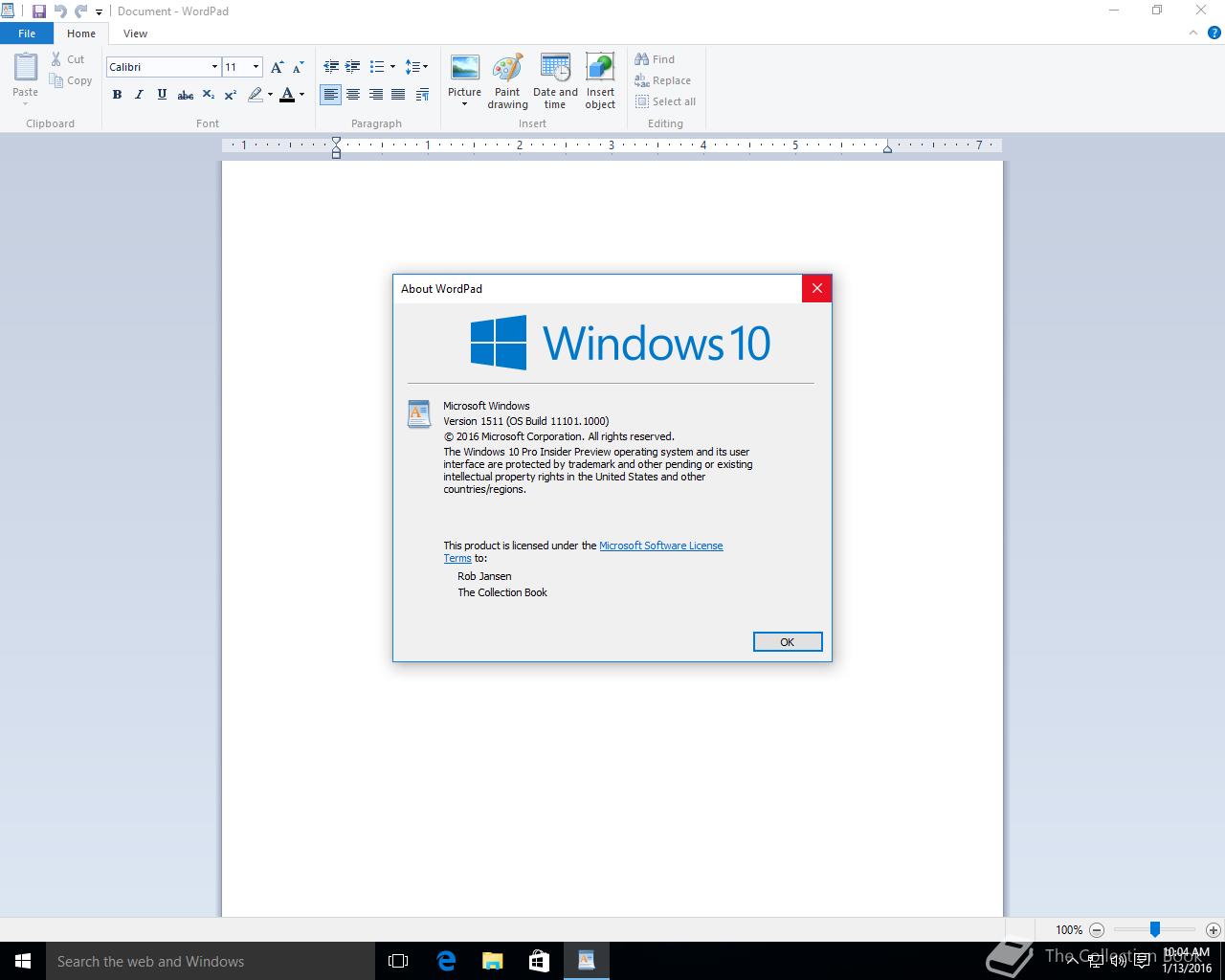The width and height of the screenshot is (1225, 980).
Task: Click the Redo arrow in title bar
Action: (x=81, y=11)
